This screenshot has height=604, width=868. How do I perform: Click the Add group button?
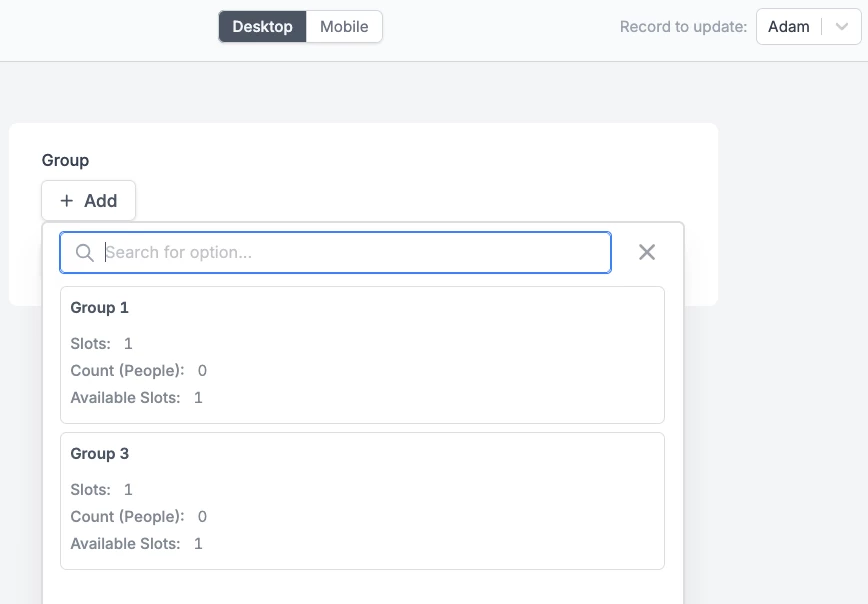pos(89,200)
